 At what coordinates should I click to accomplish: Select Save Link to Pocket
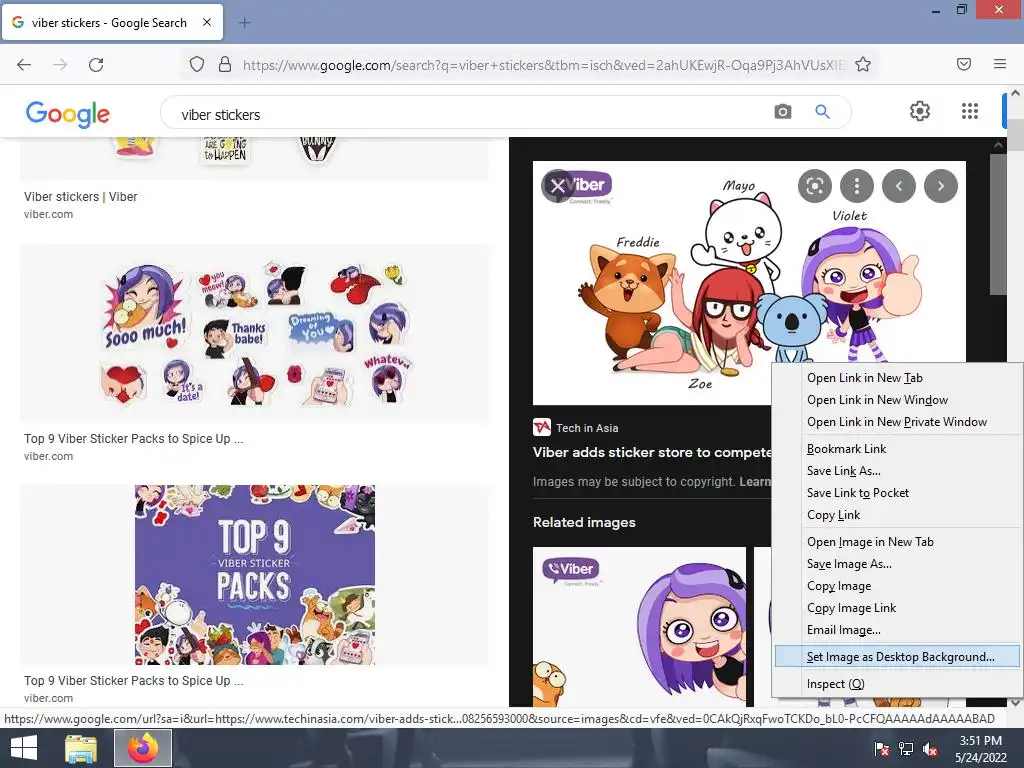pyautogui.click(x=857, y=493)
